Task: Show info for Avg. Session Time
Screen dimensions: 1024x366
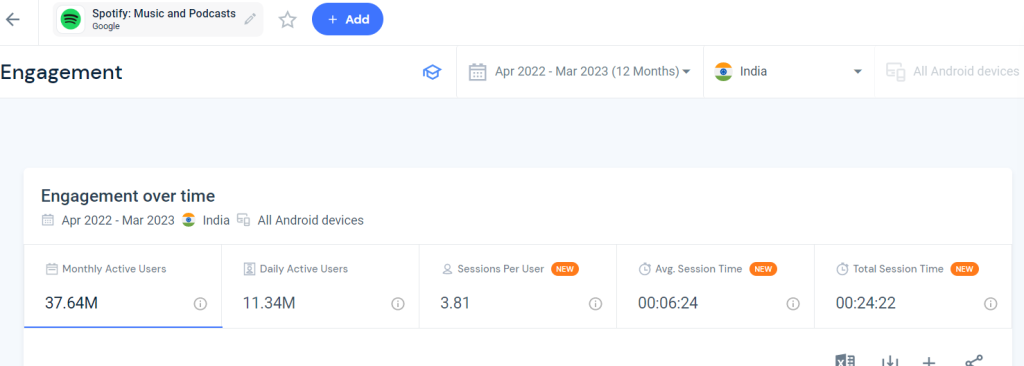Action: point(793,304)
